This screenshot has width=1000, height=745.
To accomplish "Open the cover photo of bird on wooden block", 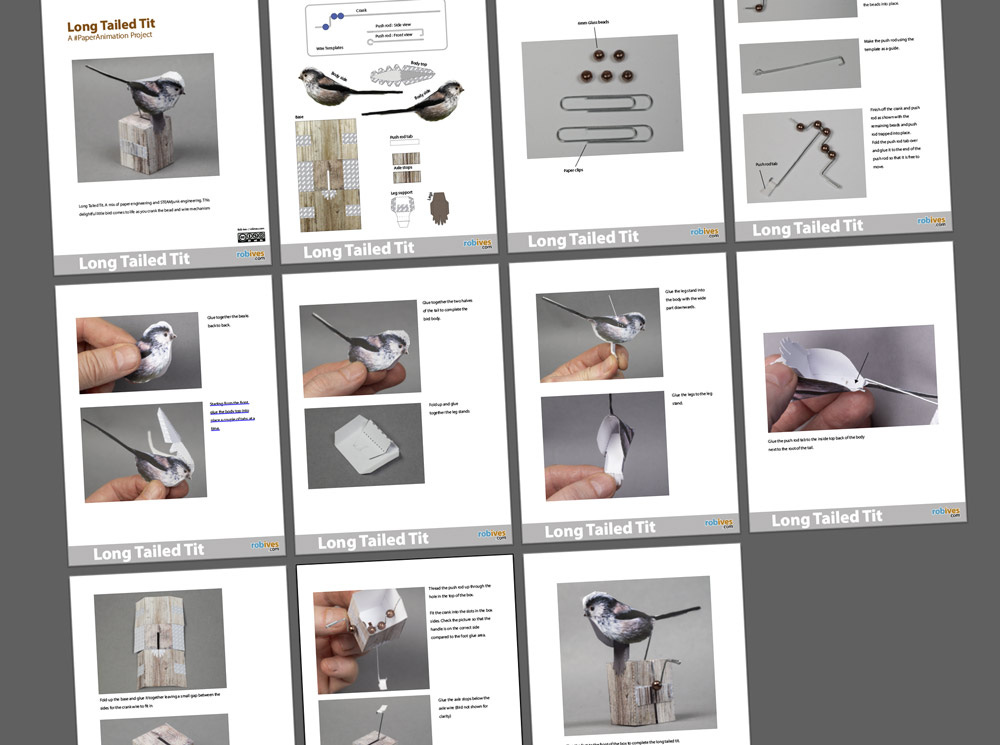I will [x=145, y=117].
